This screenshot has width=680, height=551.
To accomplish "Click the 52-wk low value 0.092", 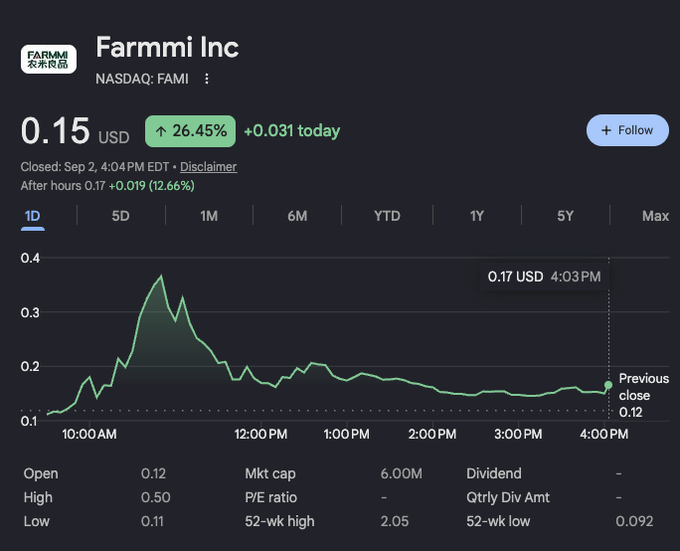I will tap(634, 521).
